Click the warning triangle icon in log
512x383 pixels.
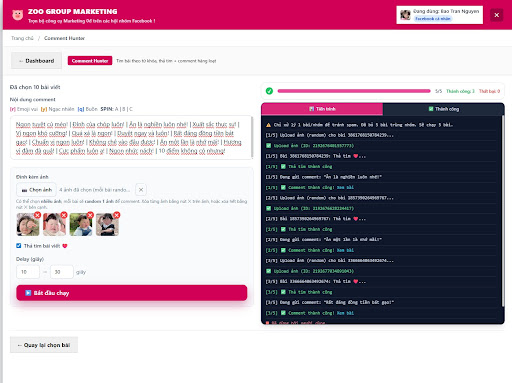click(268, 125)
